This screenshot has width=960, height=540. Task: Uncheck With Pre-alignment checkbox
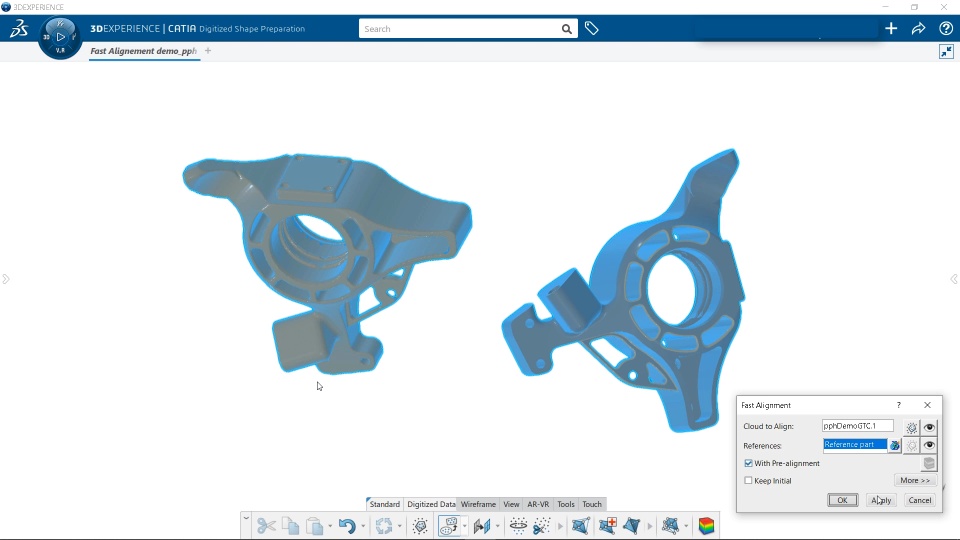click(x=748, y=463)
